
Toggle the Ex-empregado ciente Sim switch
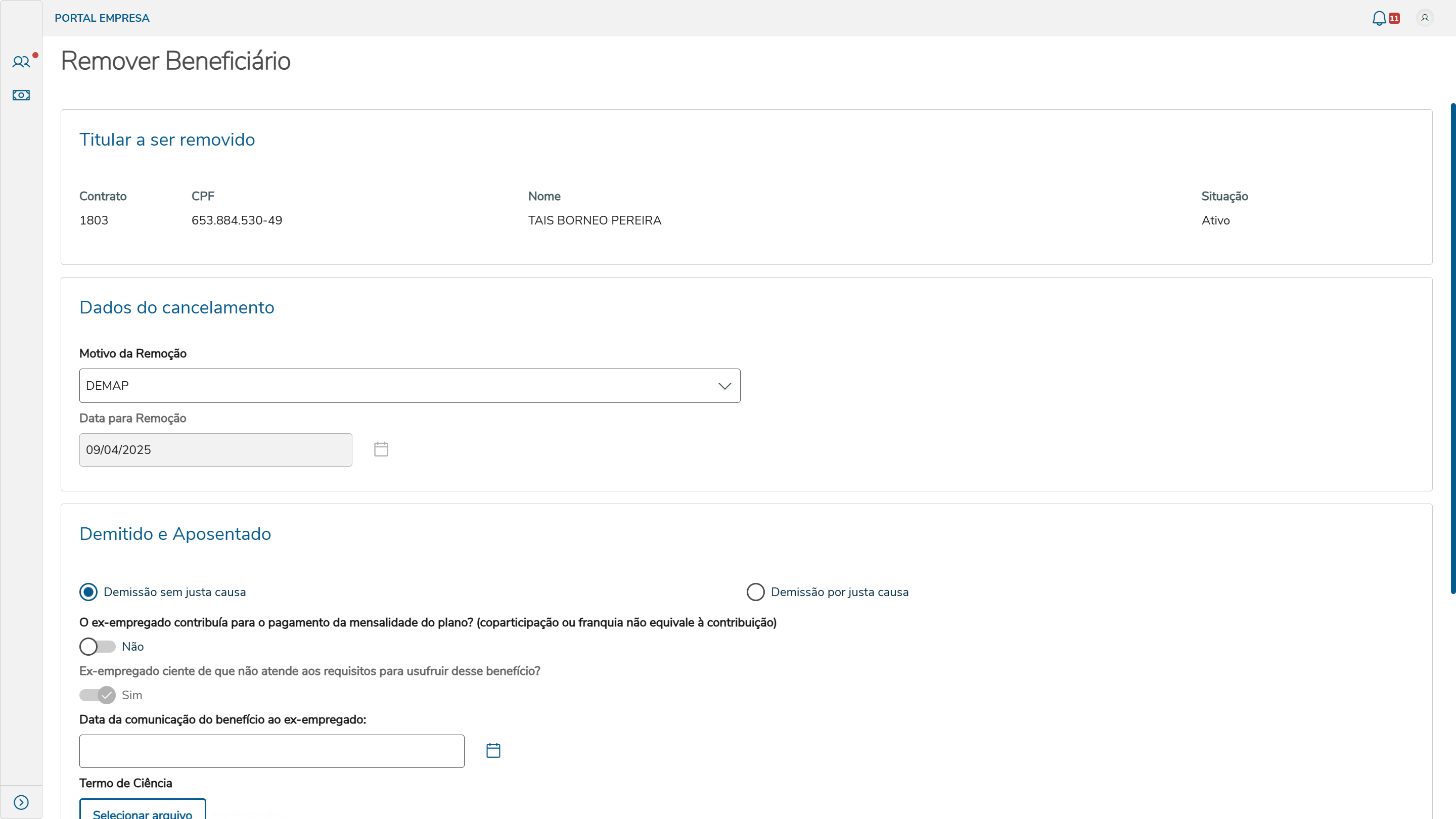[97, 695]
